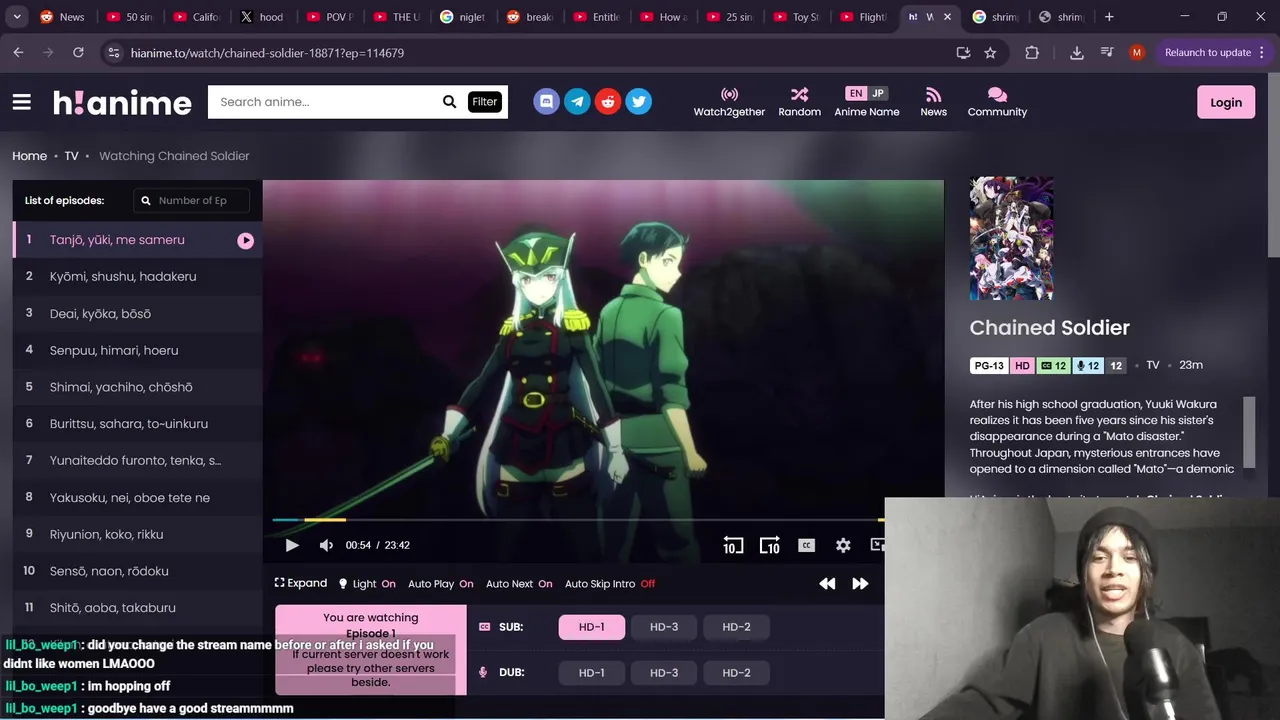Image resolution: width=1280 pixels, height=720 pixels.
Task: Select episode 5 Shimai, yachiho, chōshō
Action: (x=137, y=387)
